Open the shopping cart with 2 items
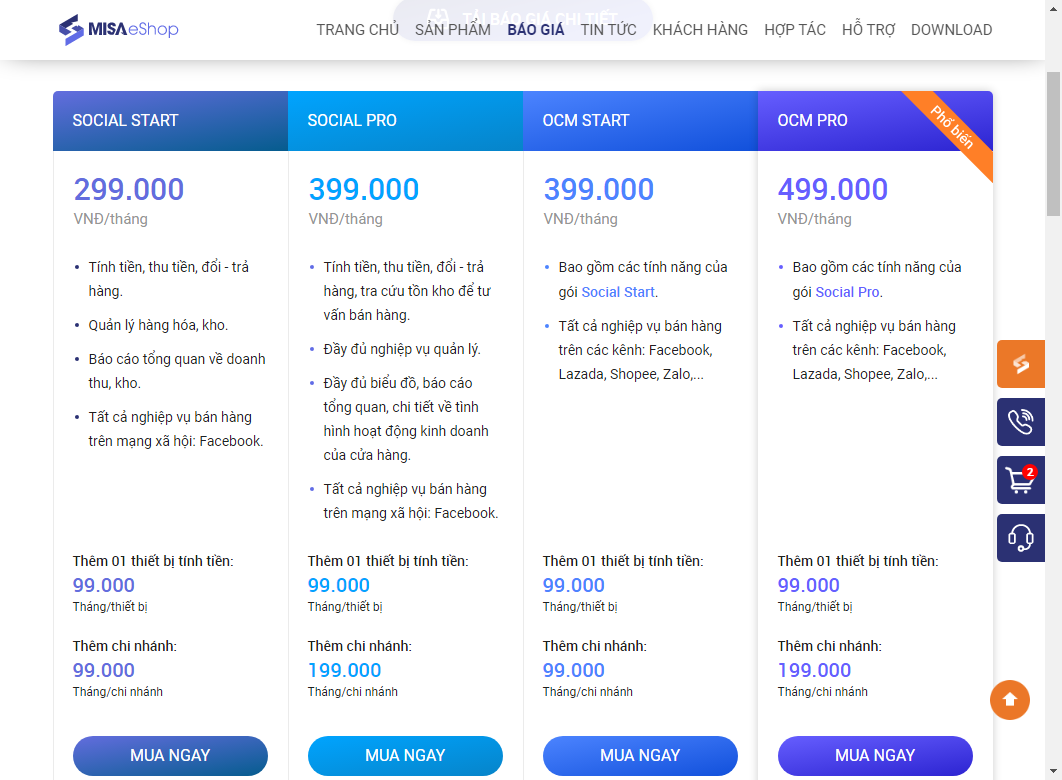1062x780 pixels. [x=1020, y=480]
